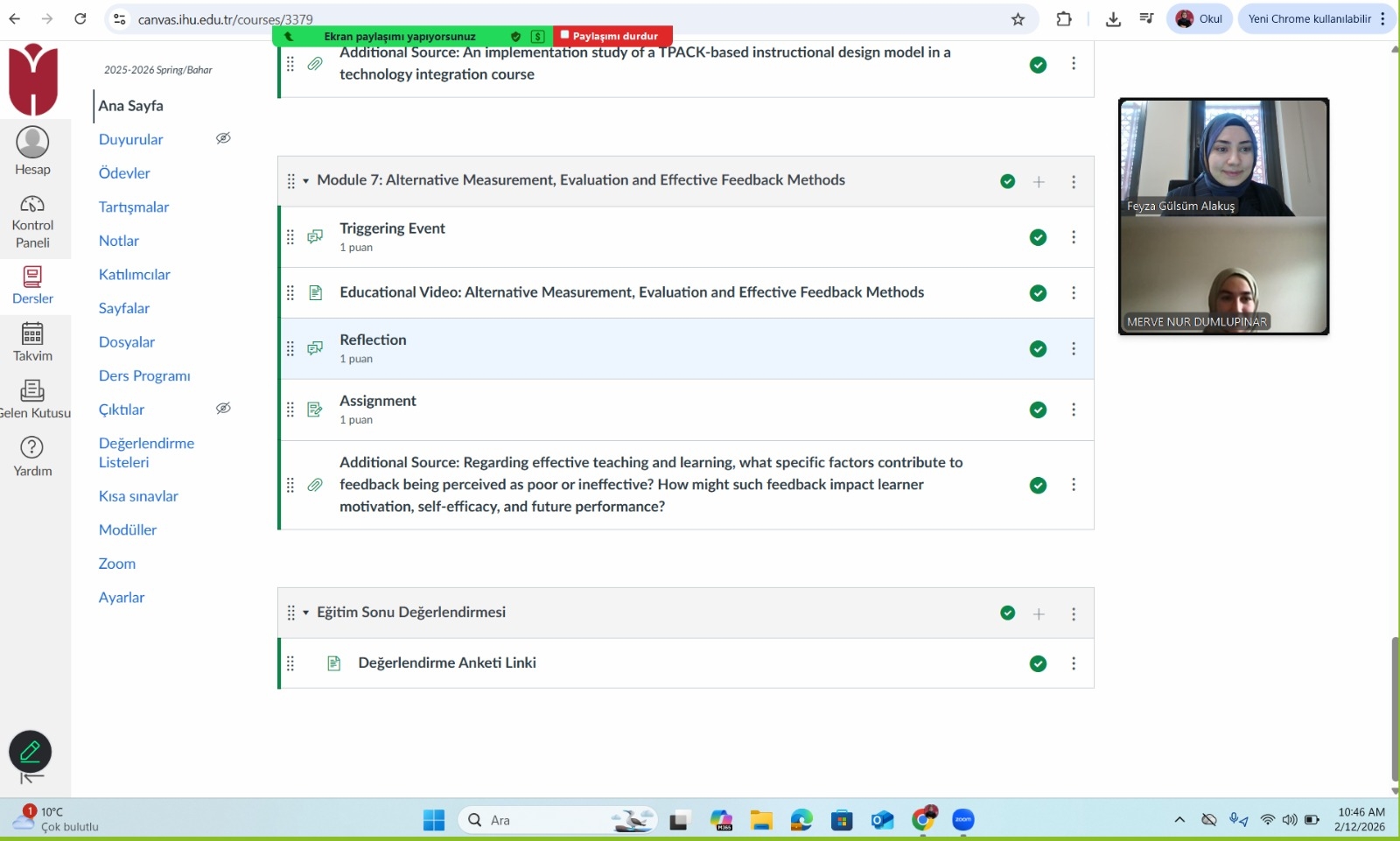Click the page vertical scrollbar
Viewport: 1400px width, 841px height.
pos(1394,709)
